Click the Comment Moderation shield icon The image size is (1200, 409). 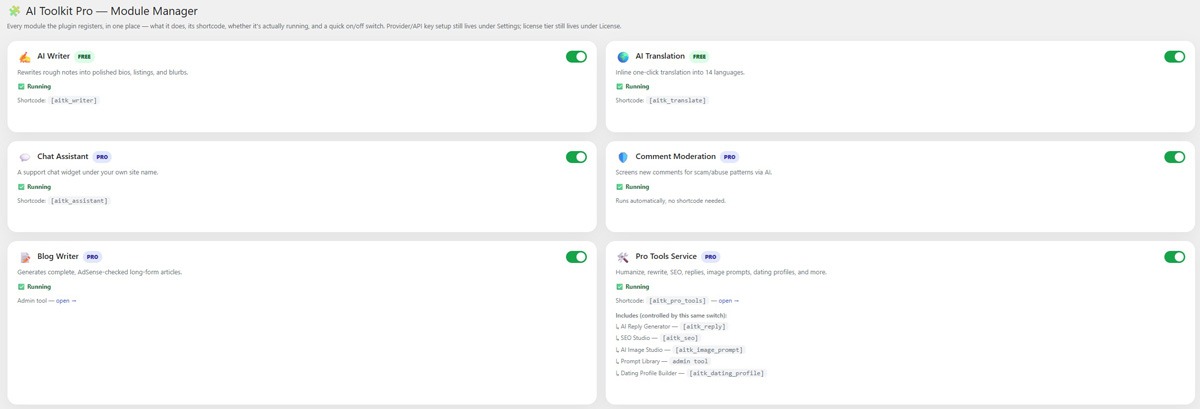623,157
